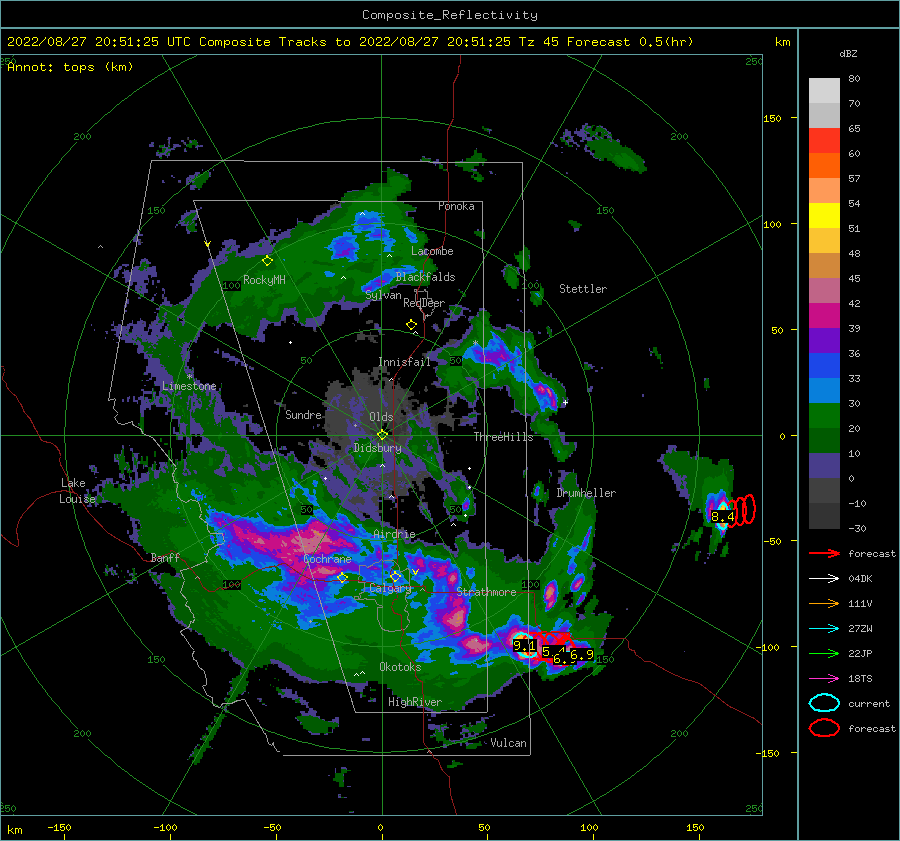Viewport: 900px width, 841px height.
Task: Click the Airdrie city label
Action: click(x=394, y=534)
